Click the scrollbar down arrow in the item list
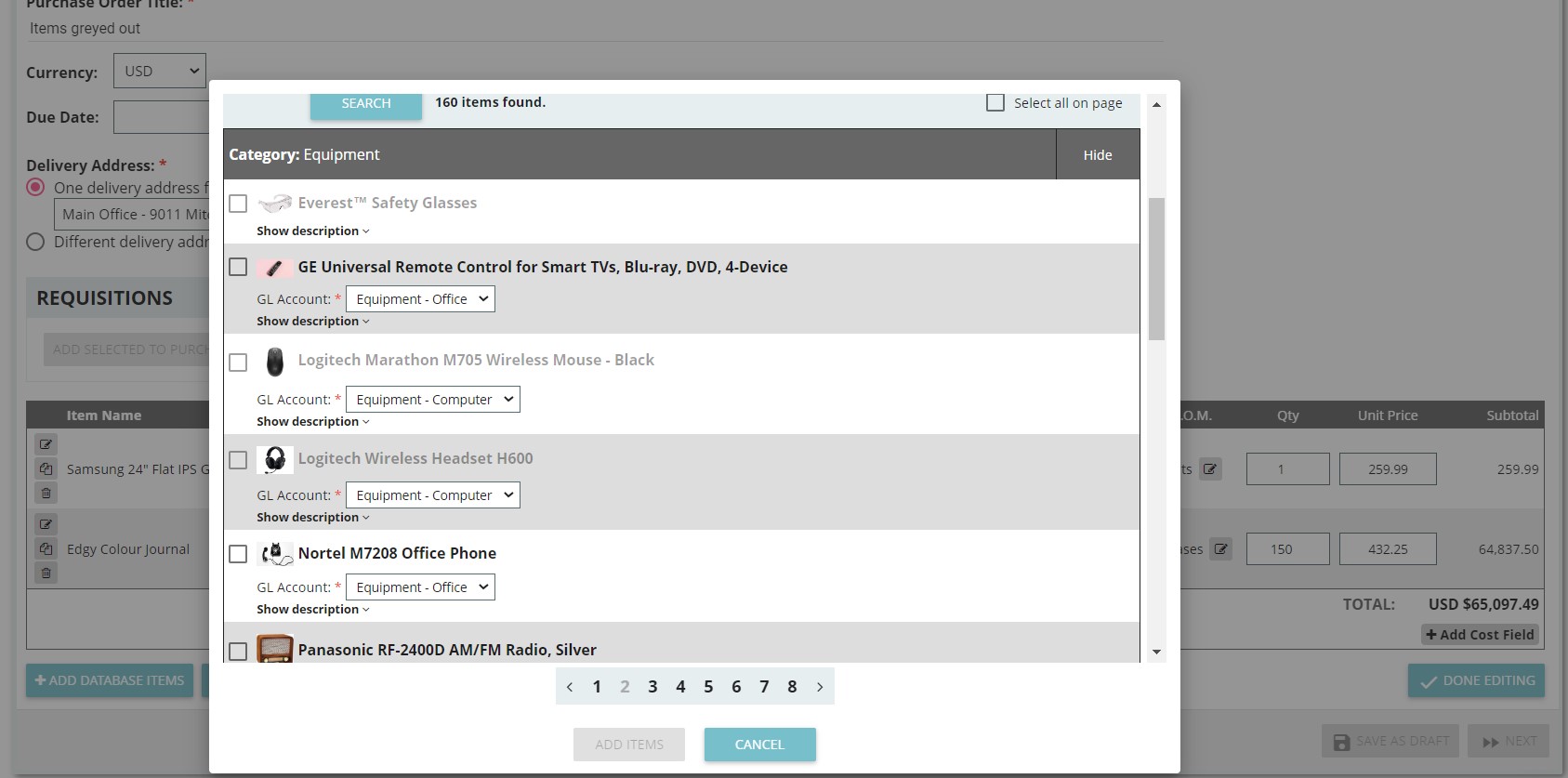 pyautogui.click(x=1156, y=652)
